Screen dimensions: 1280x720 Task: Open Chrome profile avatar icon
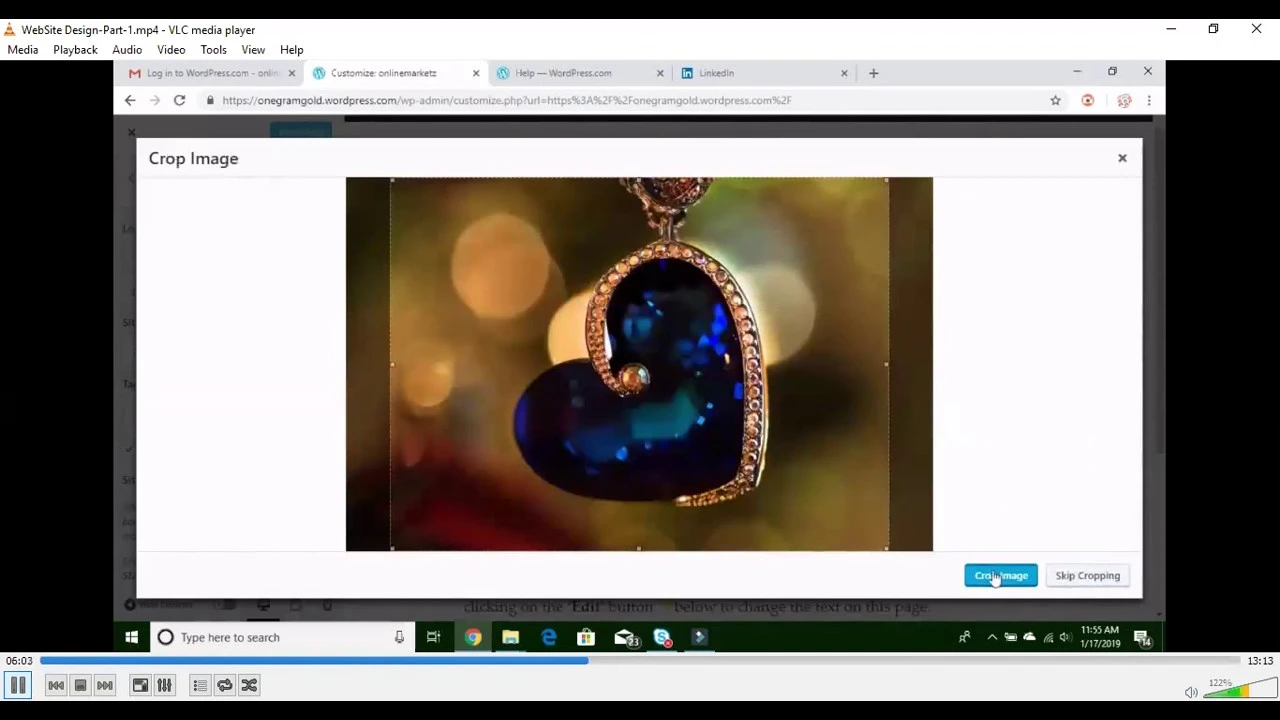click(1124, 100)
